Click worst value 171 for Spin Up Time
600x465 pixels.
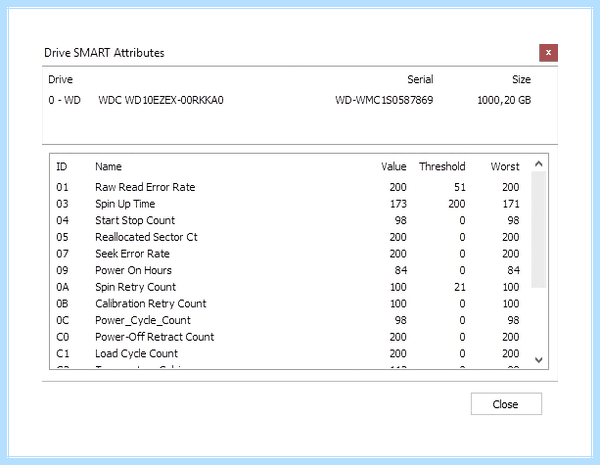[511, 204]
